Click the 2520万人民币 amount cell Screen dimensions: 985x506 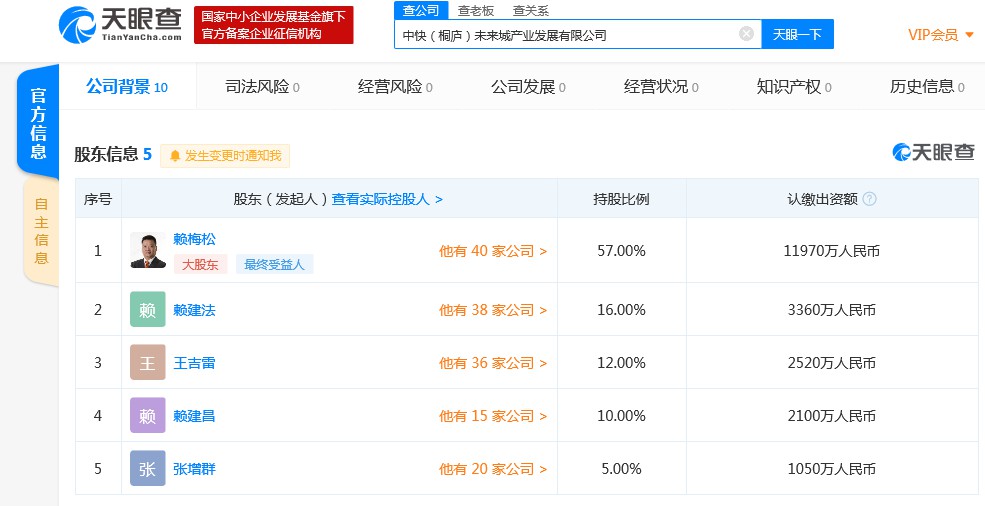832,363
